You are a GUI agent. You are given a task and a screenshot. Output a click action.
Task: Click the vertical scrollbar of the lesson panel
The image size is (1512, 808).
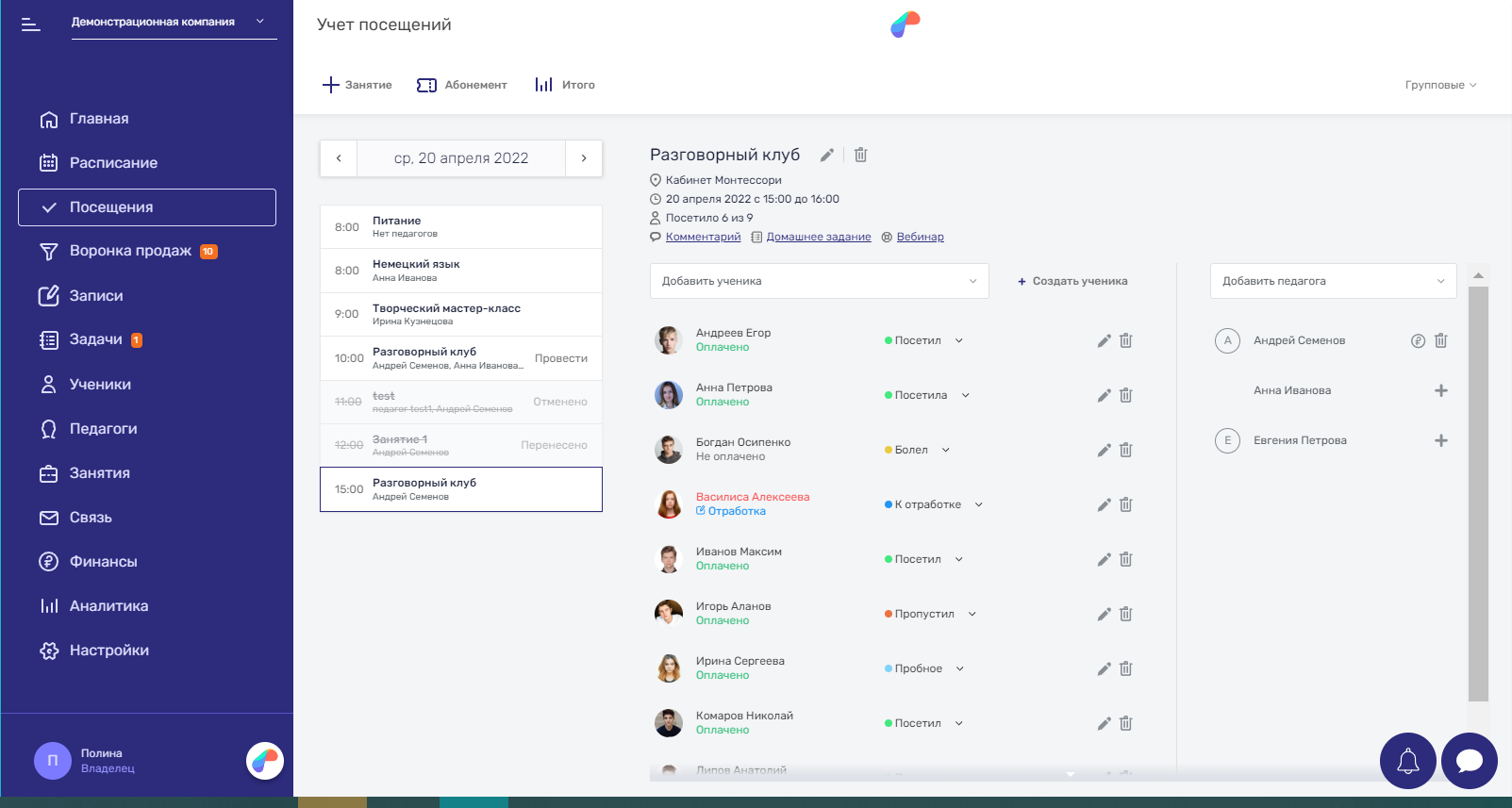pos(1478,490)
